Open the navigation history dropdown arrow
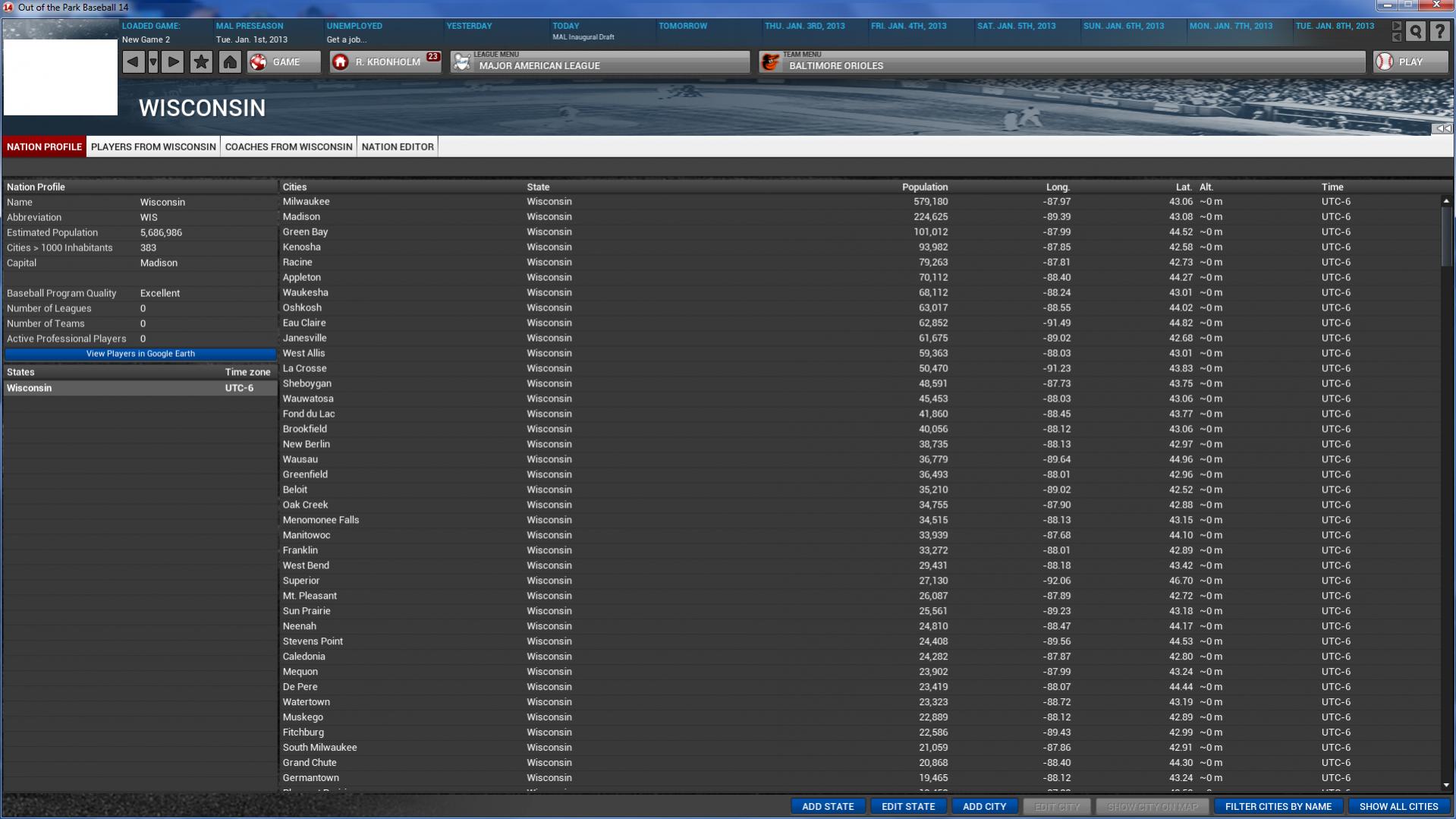 pyautogui.click(x=153, y=62)
